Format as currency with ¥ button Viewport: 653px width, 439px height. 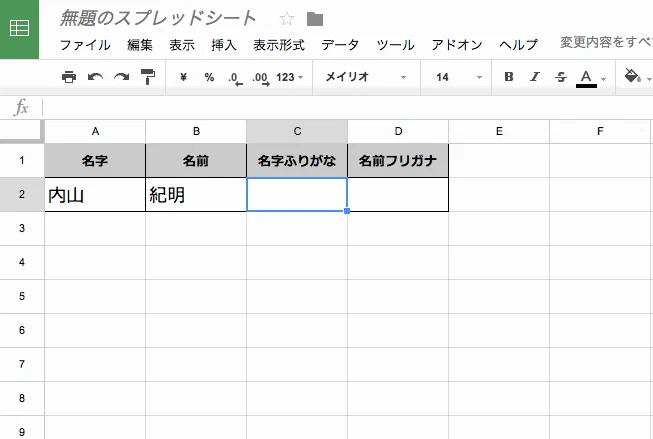coord(183,77)
